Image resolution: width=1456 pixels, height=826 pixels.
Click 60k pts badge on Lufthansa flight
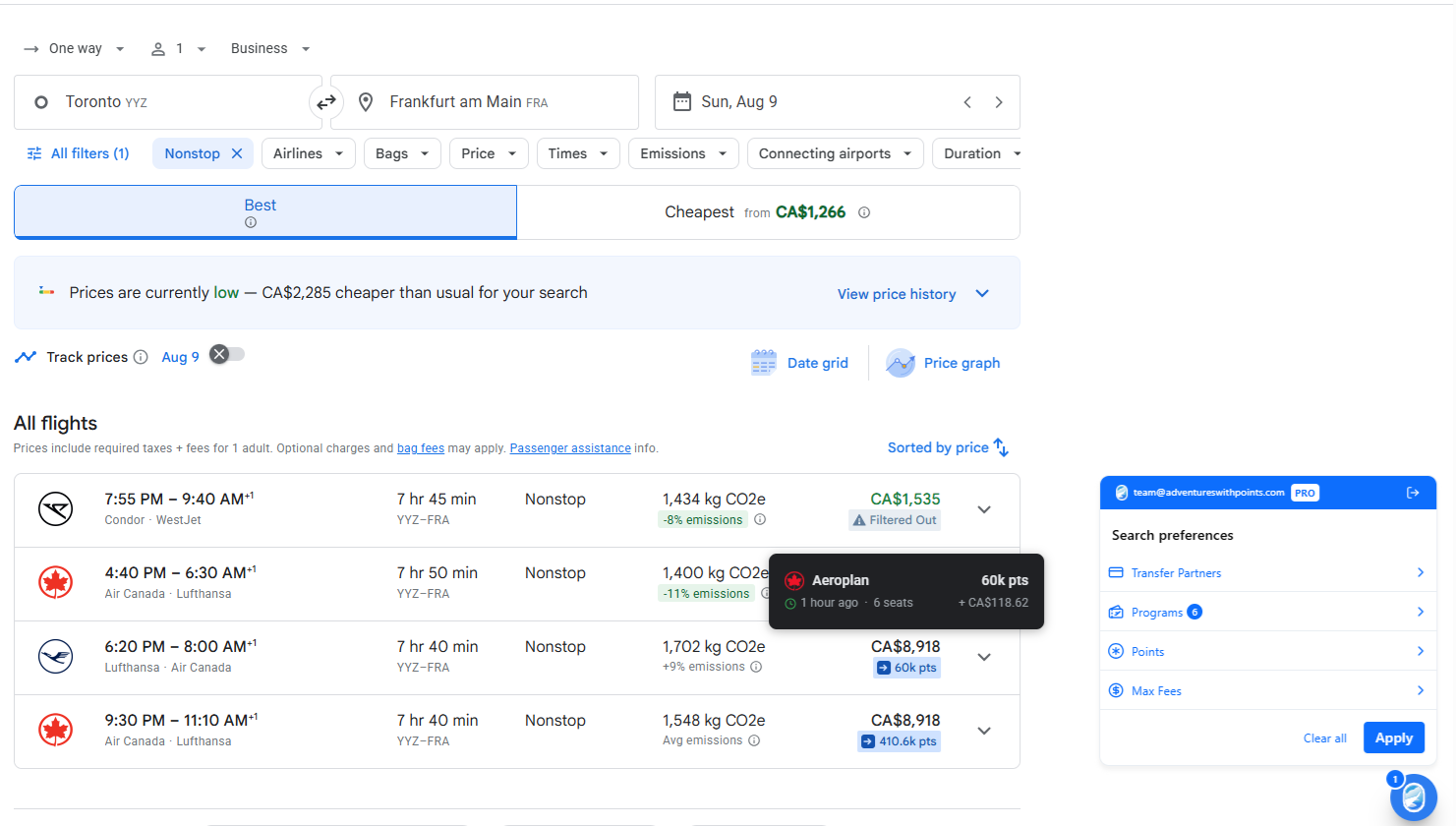[906, 668]
